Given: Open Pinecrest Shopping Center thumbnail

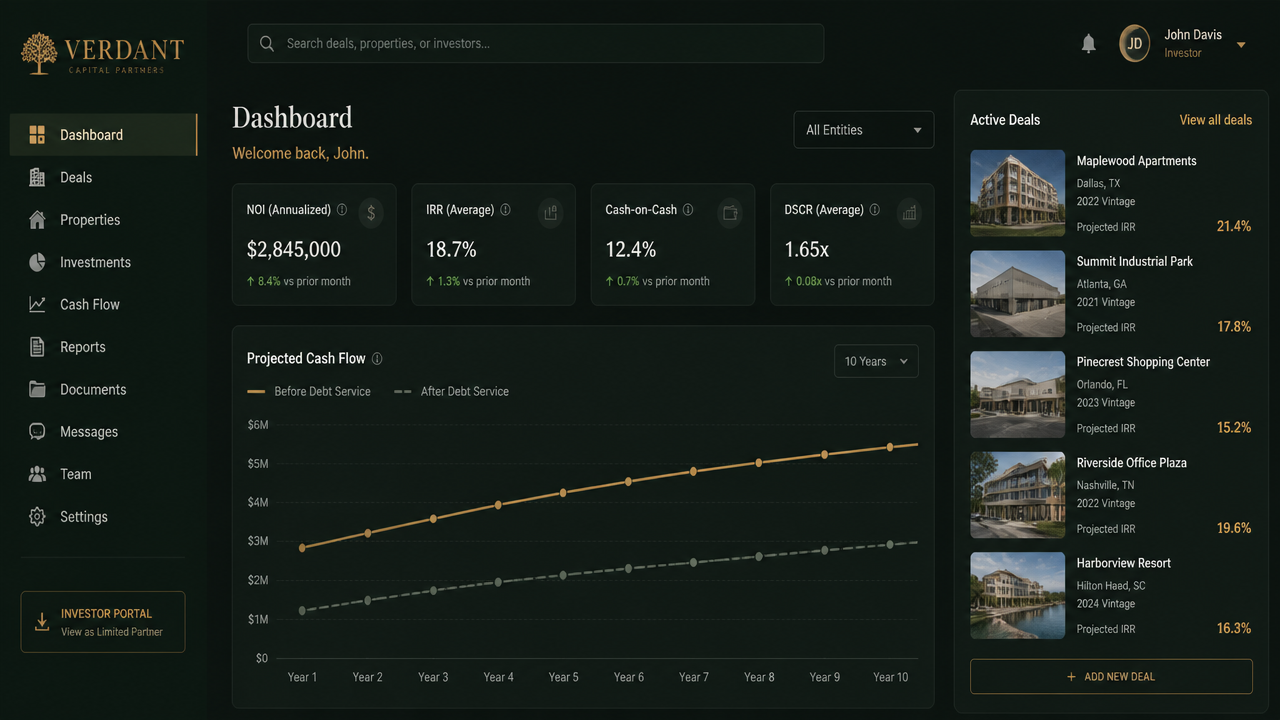Looking at the screenshot, I should pos(1017,394).
